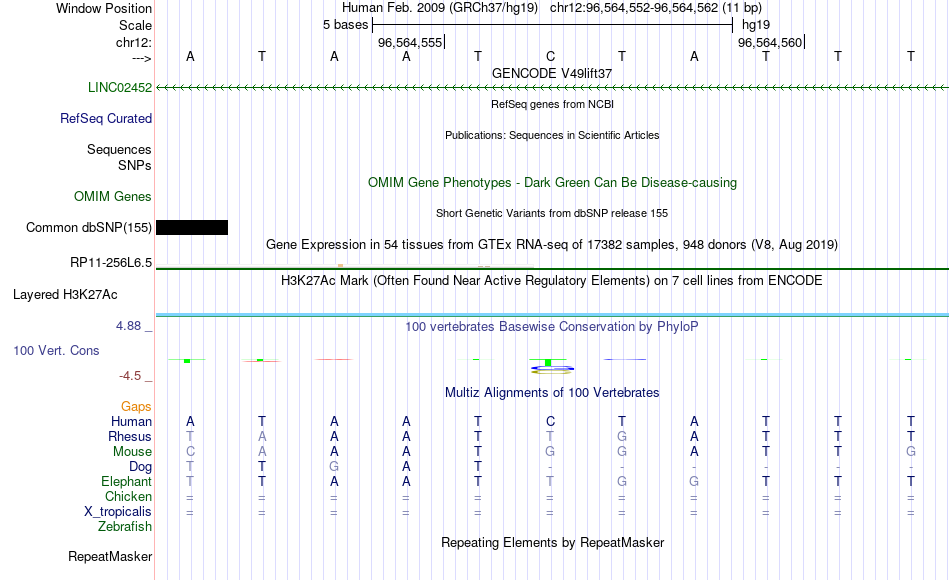Click the black Common dbSNP variant block

click(x=192, y=227)
